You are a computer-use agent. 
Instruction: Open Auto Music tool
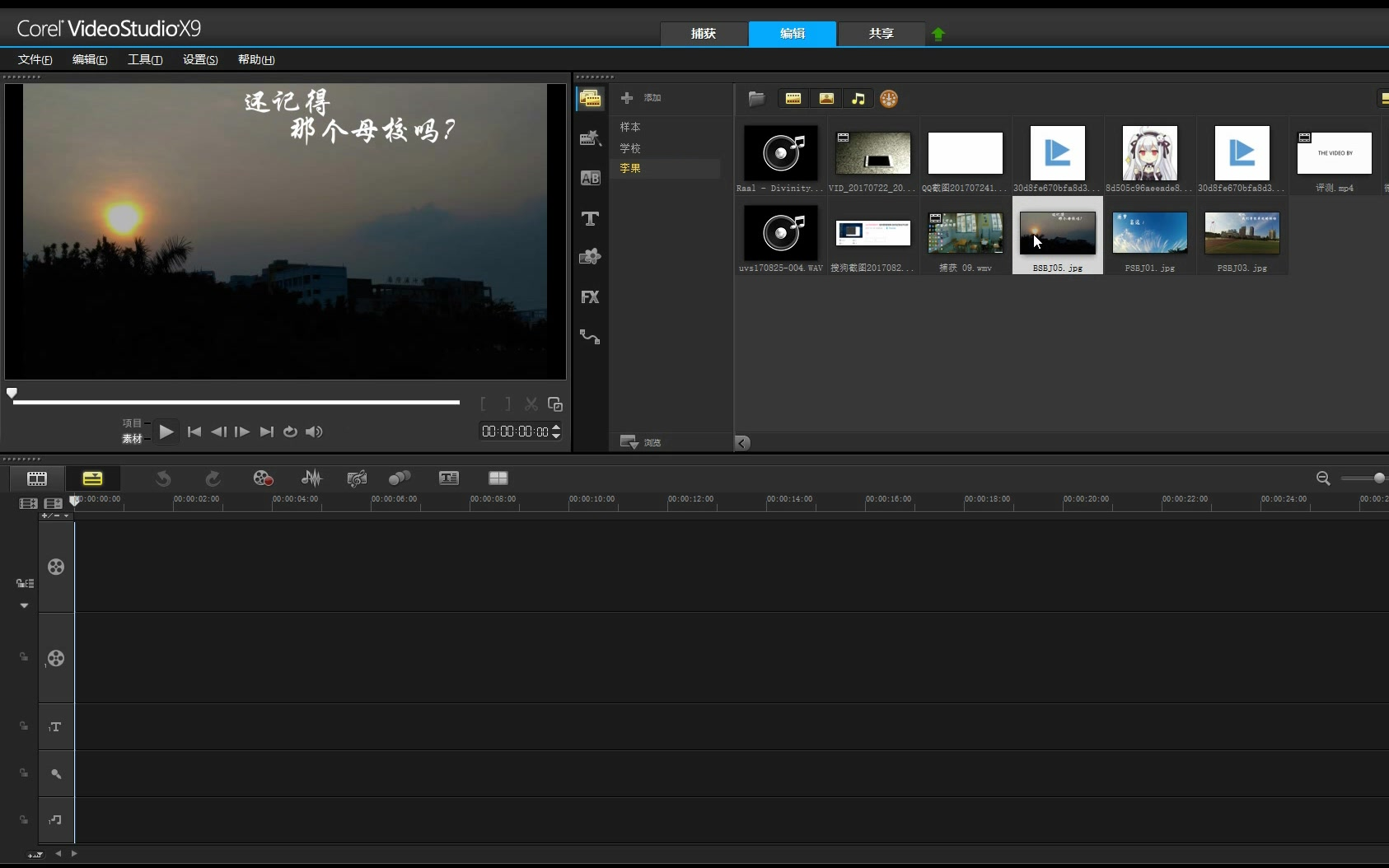pyautogui.click(x=357, y=478)
